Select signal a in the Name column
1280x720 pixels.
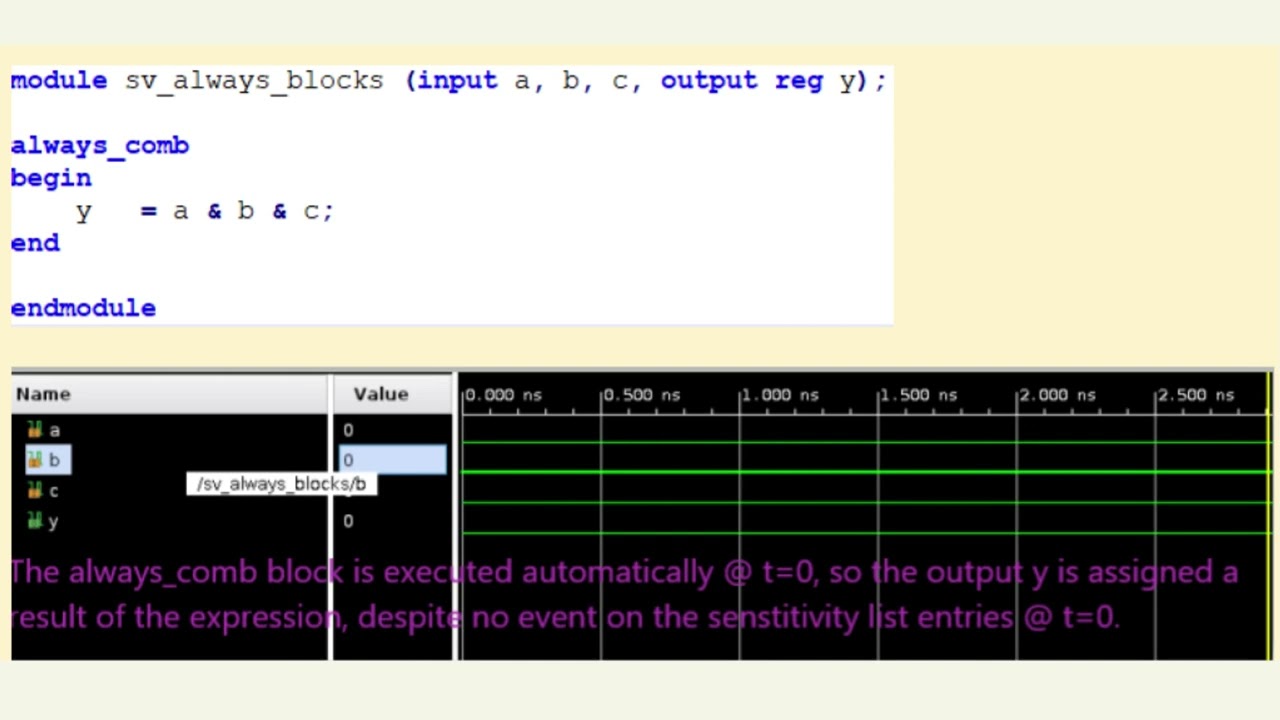click(55, 430)
